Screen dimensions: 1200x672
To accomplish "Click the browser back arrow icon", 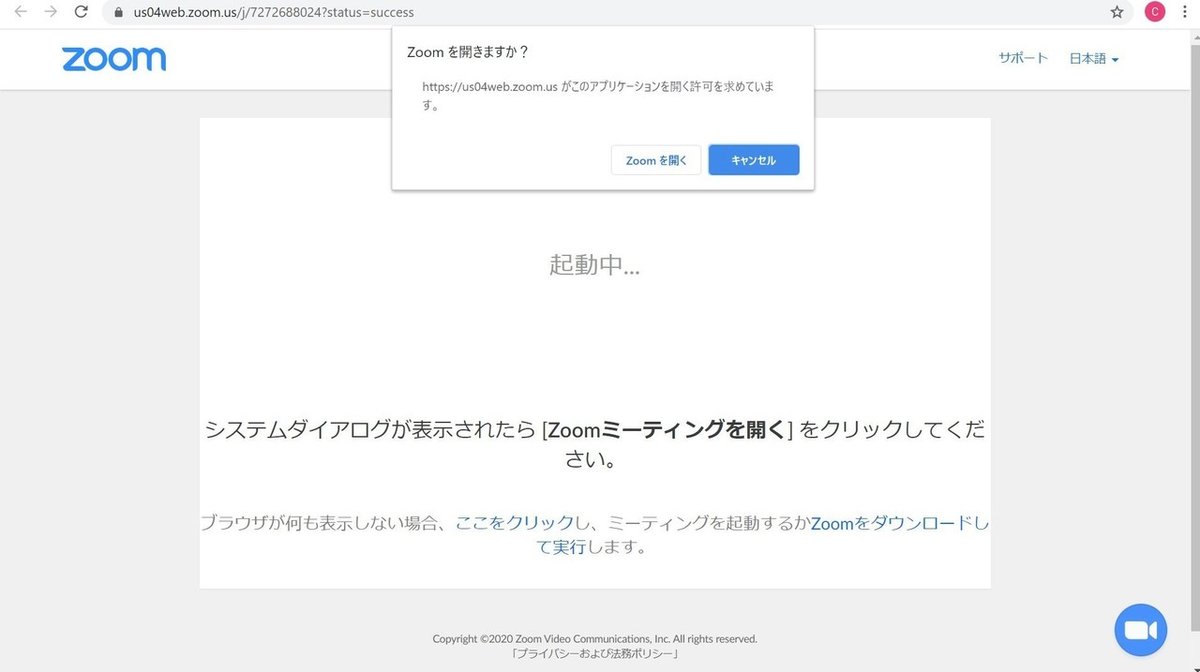I will [20, 13].
